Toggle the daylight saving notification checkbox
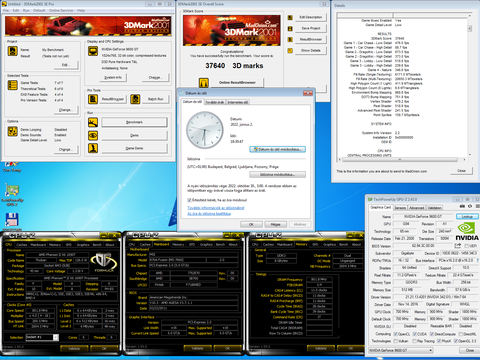 pyautogui.click(x=189, y=200)
